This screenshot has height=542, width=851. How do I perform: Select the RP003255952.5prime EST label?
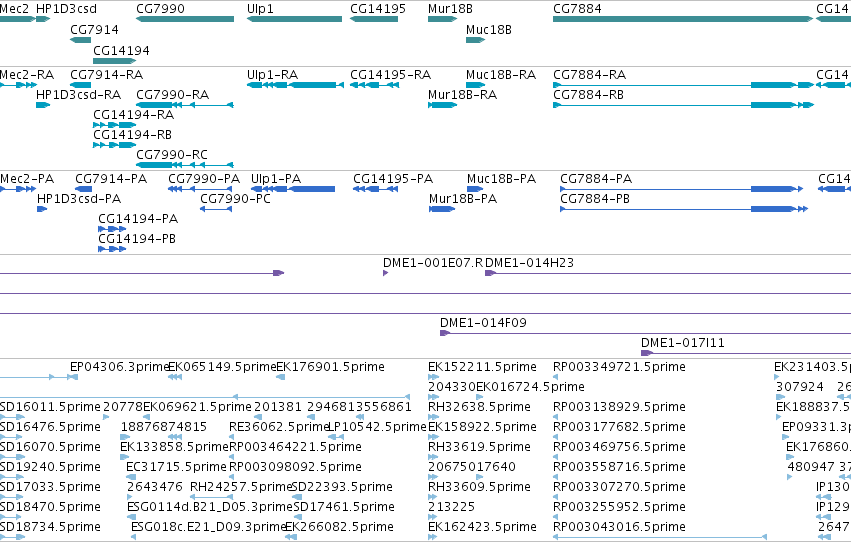pyautogui.click(x=619, y=507)
